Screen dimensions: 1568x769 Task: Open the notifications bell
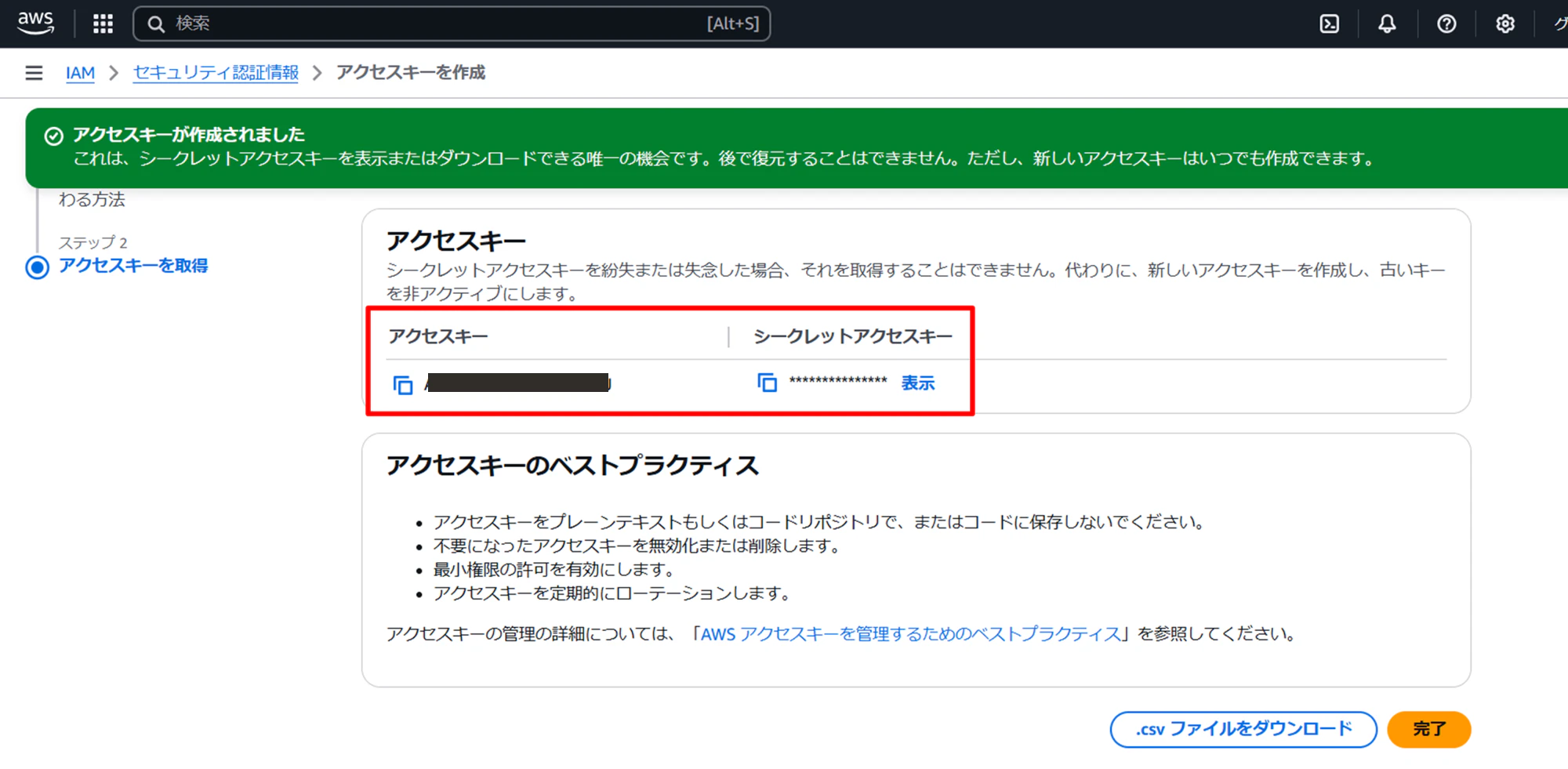(1387, 24)
